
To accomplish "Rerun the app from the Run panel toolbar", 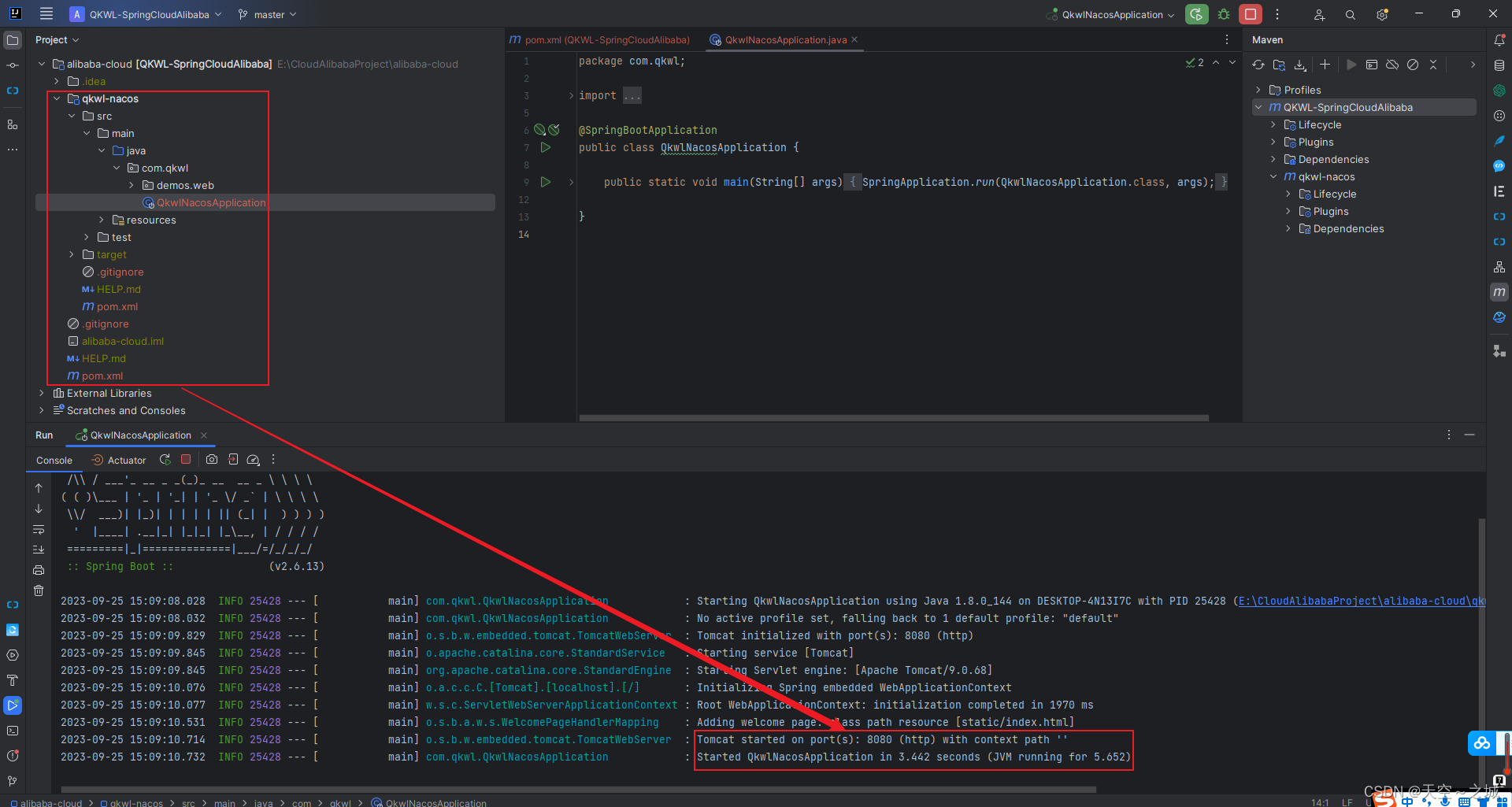I will 165,460.
